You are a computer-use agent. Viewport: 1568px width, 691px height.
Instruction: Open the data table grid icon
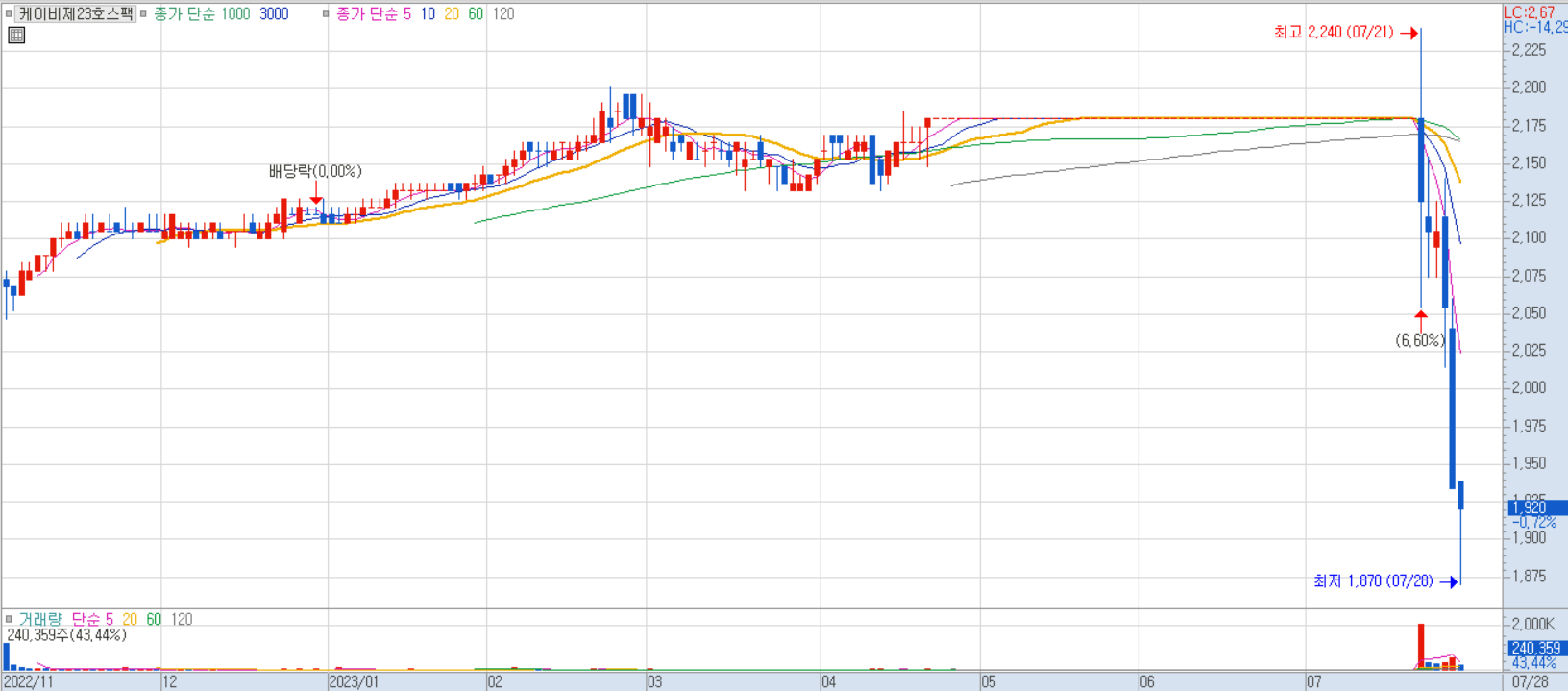[16, 36]
